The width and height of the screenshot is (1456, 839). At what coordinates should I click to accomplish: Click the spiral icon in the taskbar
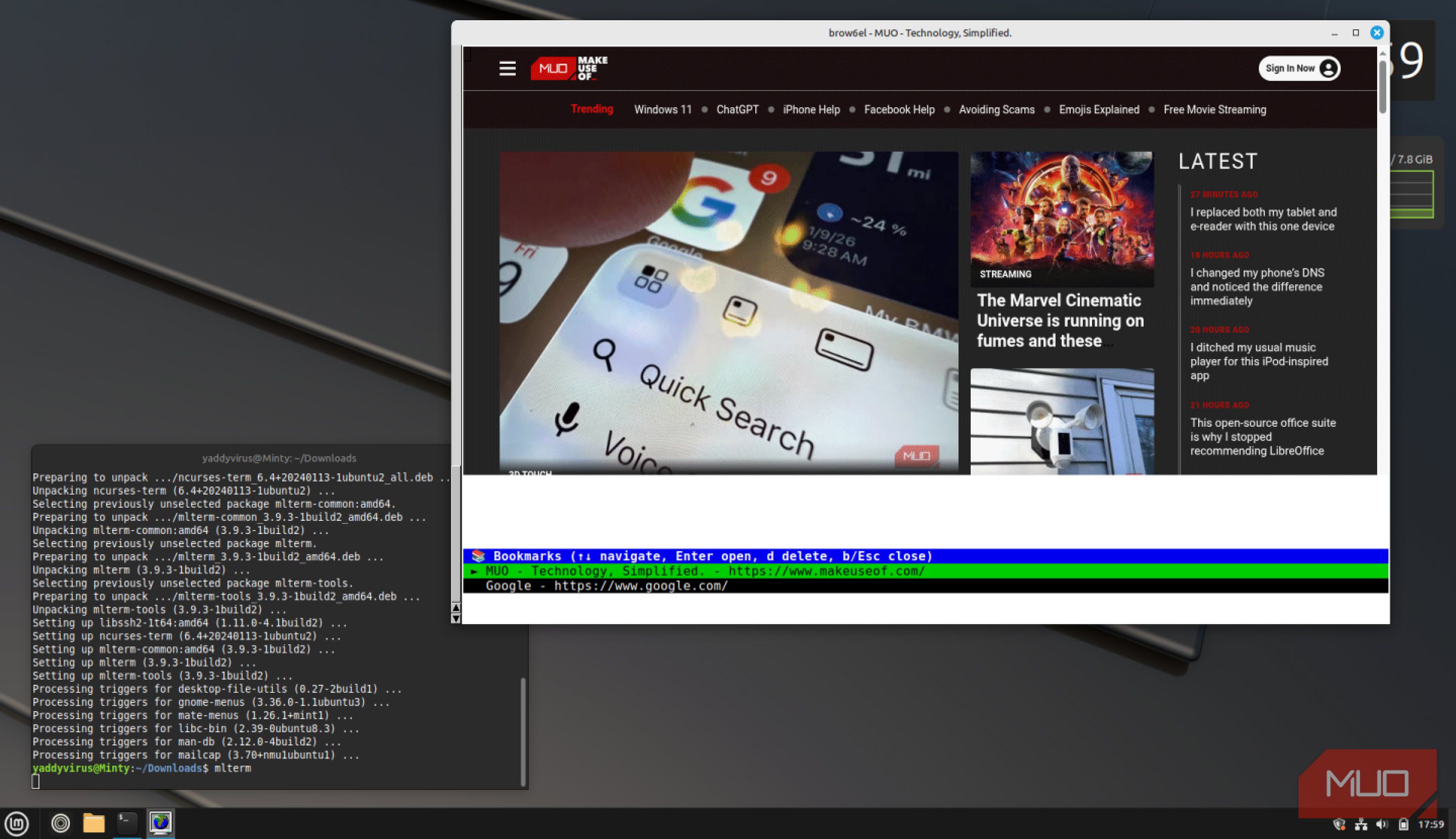61,823
